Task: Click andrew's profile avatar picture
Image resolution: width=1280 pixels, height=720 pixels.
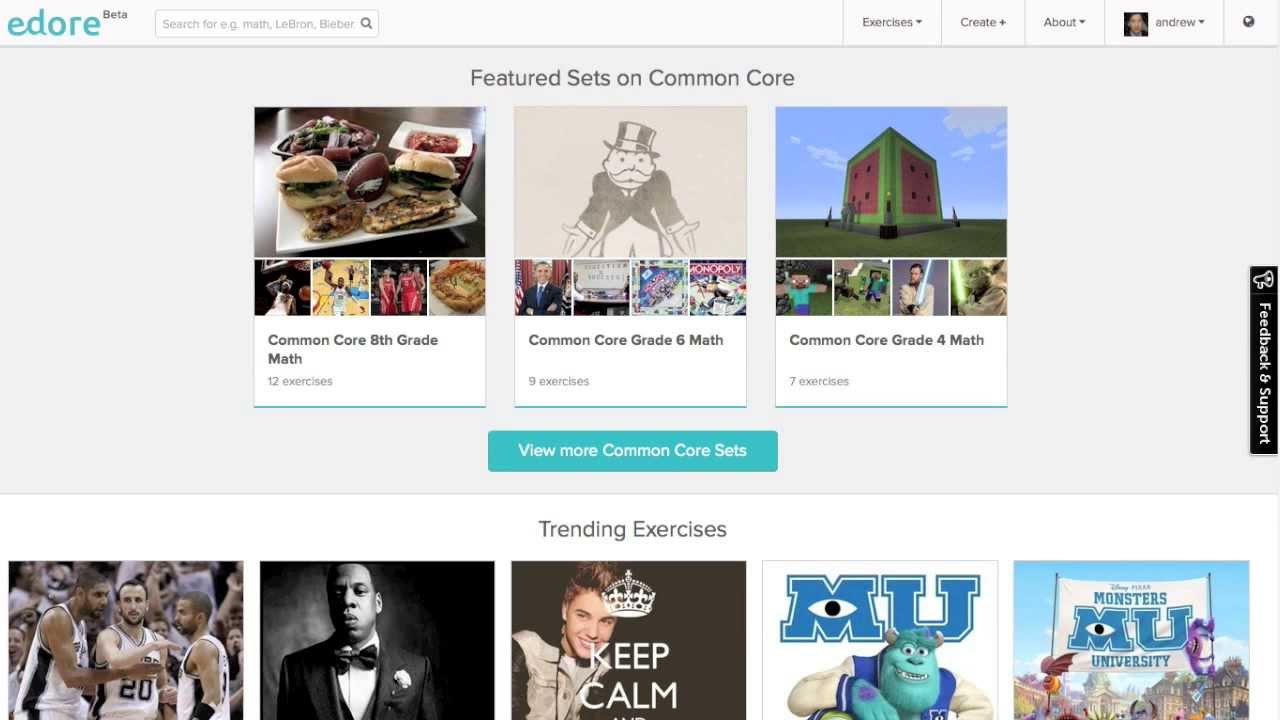Action: coord(1135,23)
